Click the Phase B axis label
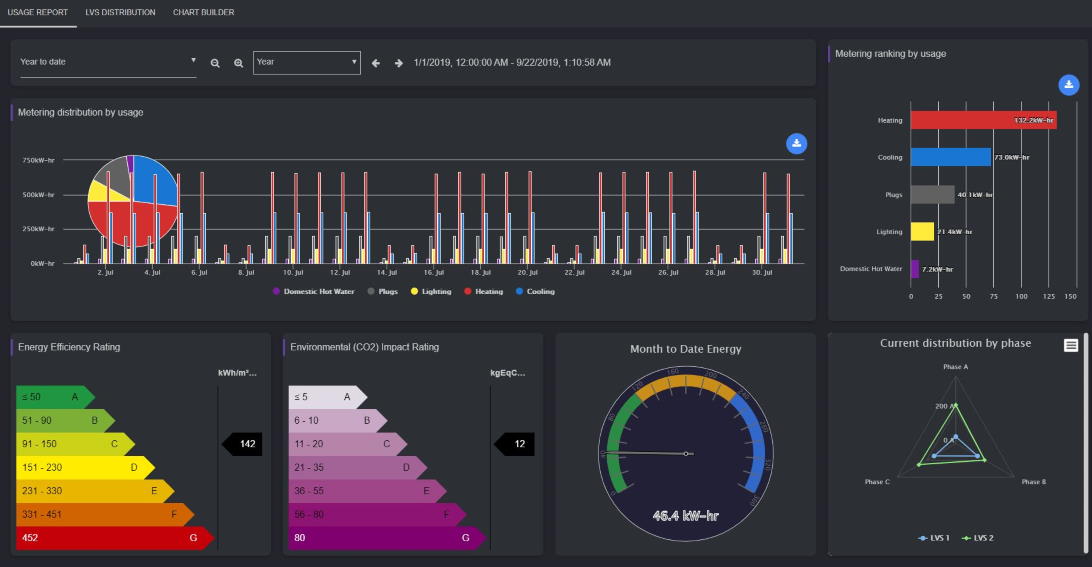The width and height of the screenshot is (1092, 567). click(x=1034, y=482)
